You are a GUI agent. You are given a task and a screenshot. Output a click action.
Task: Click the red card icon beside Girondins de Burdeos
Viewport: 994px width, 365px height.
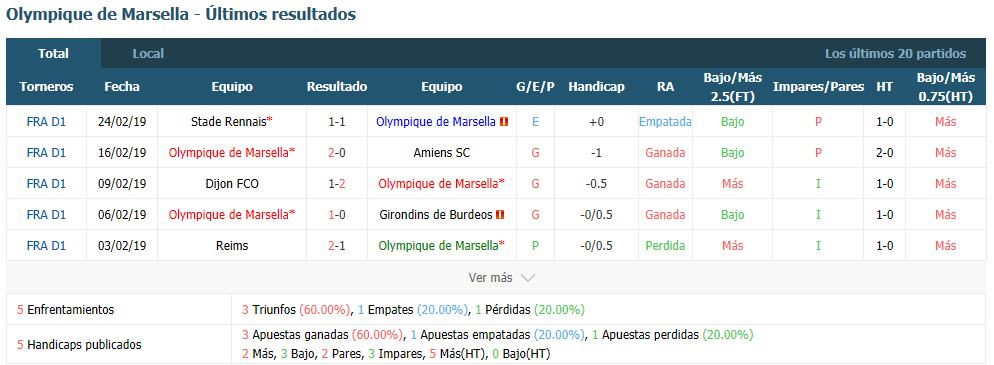[x=500, y=215]
